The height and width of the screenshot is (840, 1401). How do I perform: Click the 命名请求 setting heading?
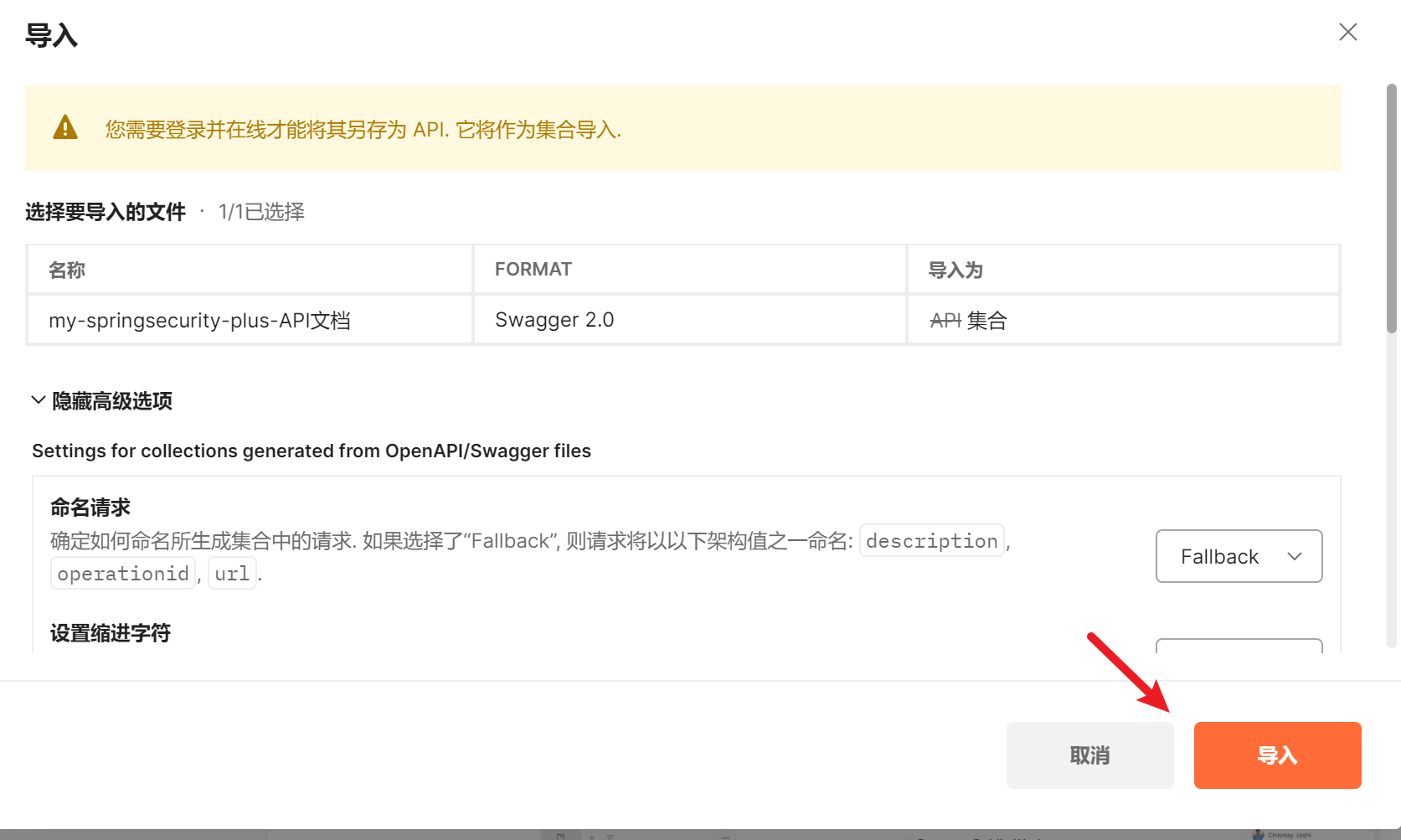click(90, 508)
